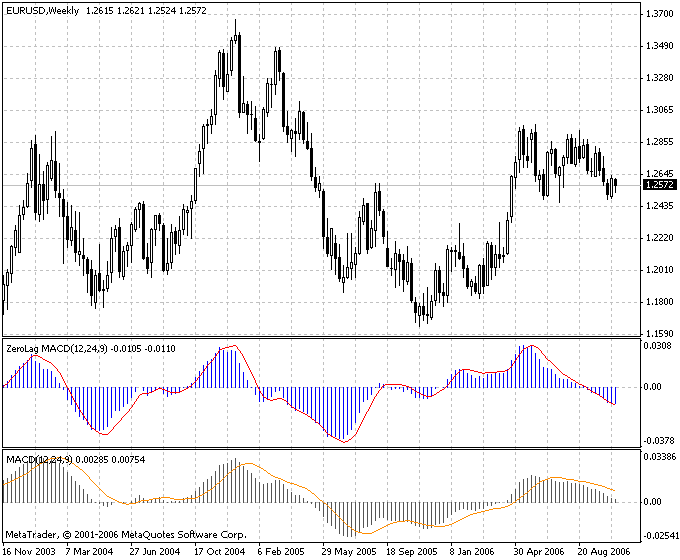Click the 1.1590 price axis label
The height and width of the screenshot is (560, 680).
coord(659,333)
